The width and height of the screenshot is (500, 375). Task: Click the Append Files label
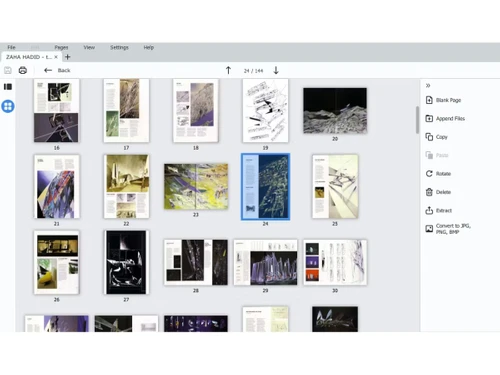(450, 118)
